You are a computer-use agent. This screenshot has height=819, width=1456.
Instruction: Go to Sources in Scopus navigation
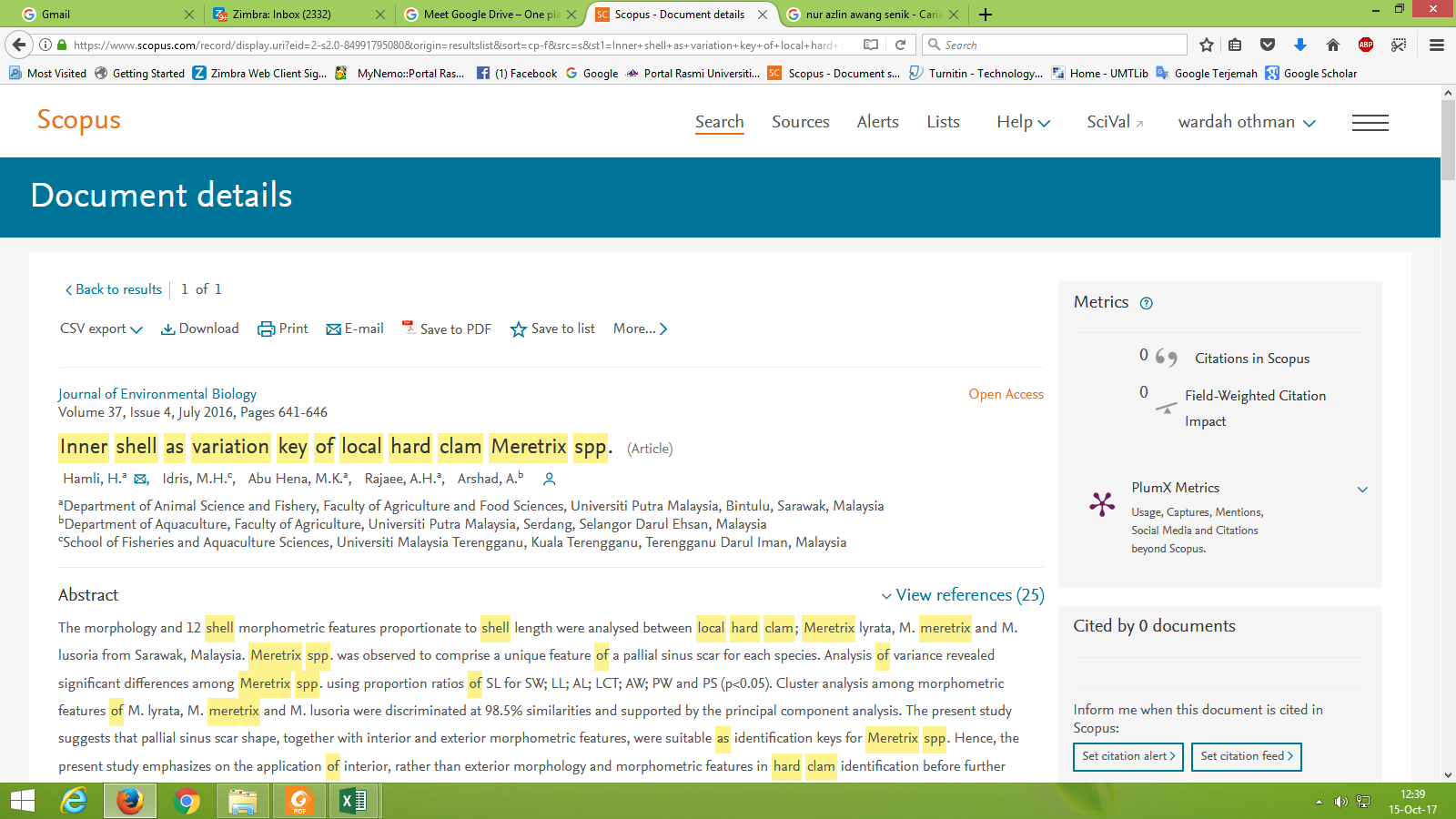coord(800,122)
